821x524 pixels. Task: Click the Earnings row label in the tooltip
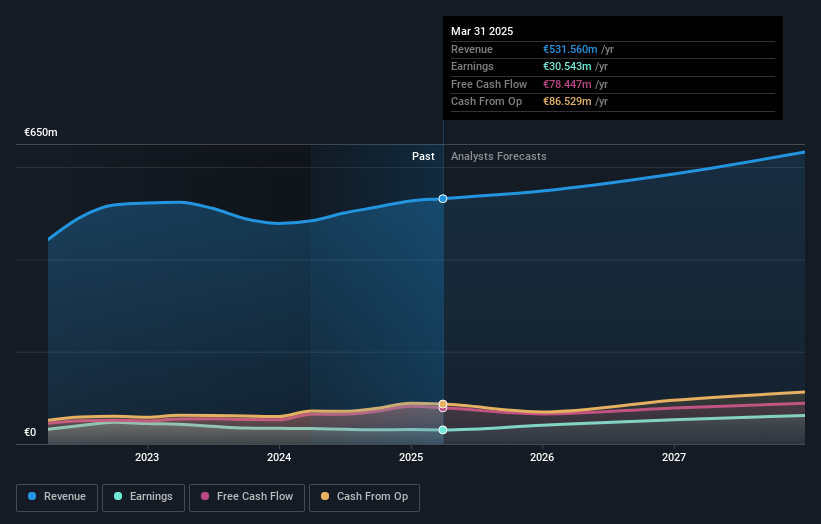(472, 66)
